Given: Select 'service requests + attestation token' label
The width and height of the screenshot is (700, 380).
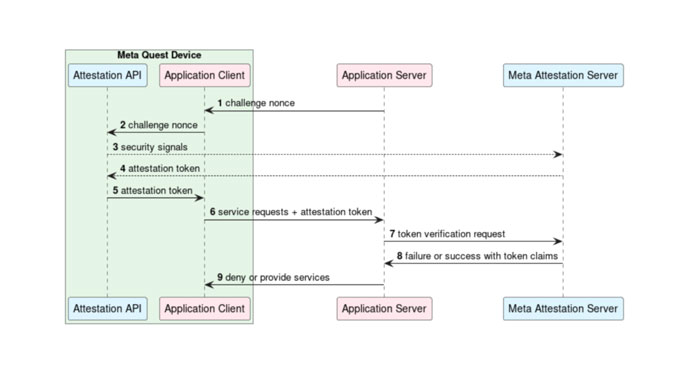Looking at the screenshot, I should tap(295, 212).
